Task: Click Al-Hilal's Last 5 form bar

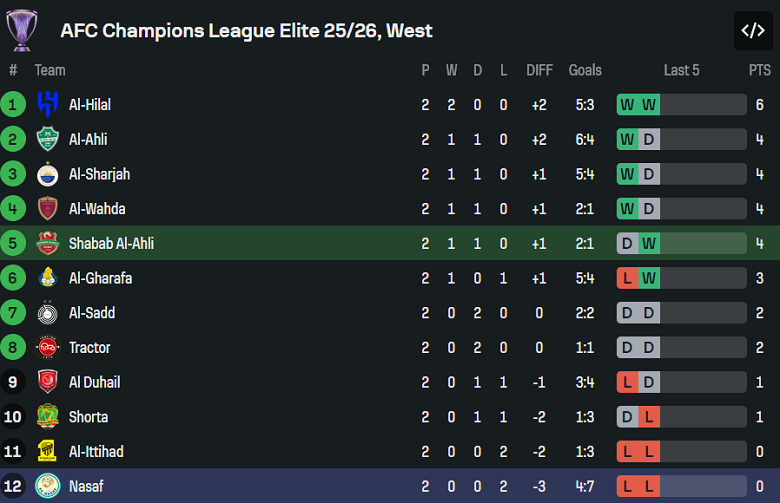Action: pos(681,104)
